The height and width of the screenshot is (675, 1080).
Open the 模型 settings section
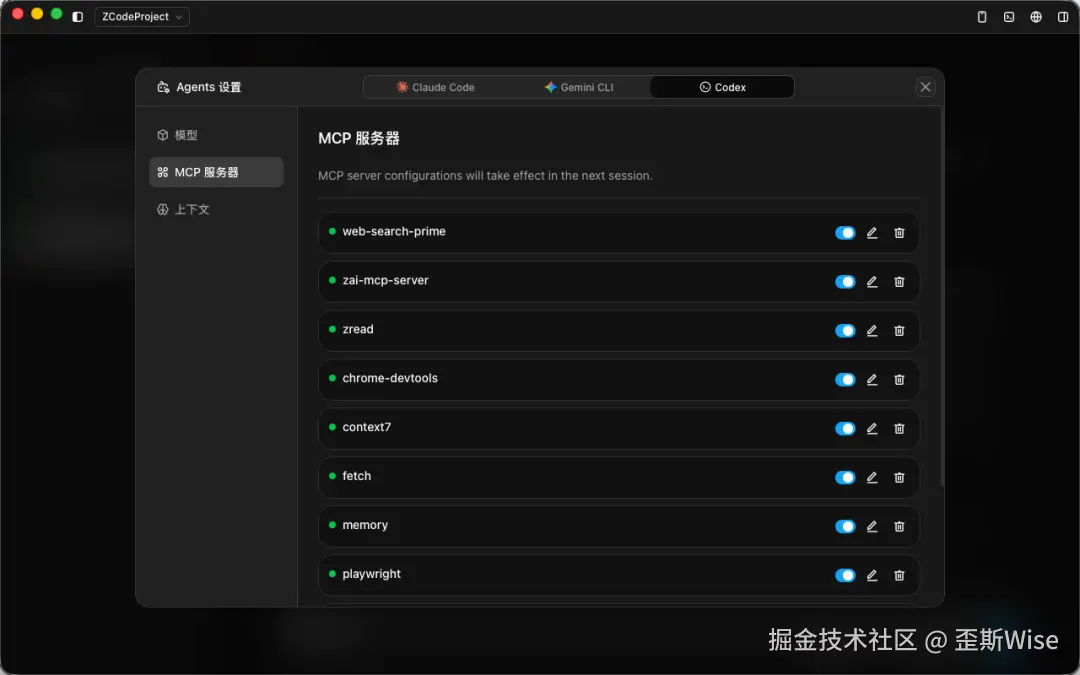point(216,135)
